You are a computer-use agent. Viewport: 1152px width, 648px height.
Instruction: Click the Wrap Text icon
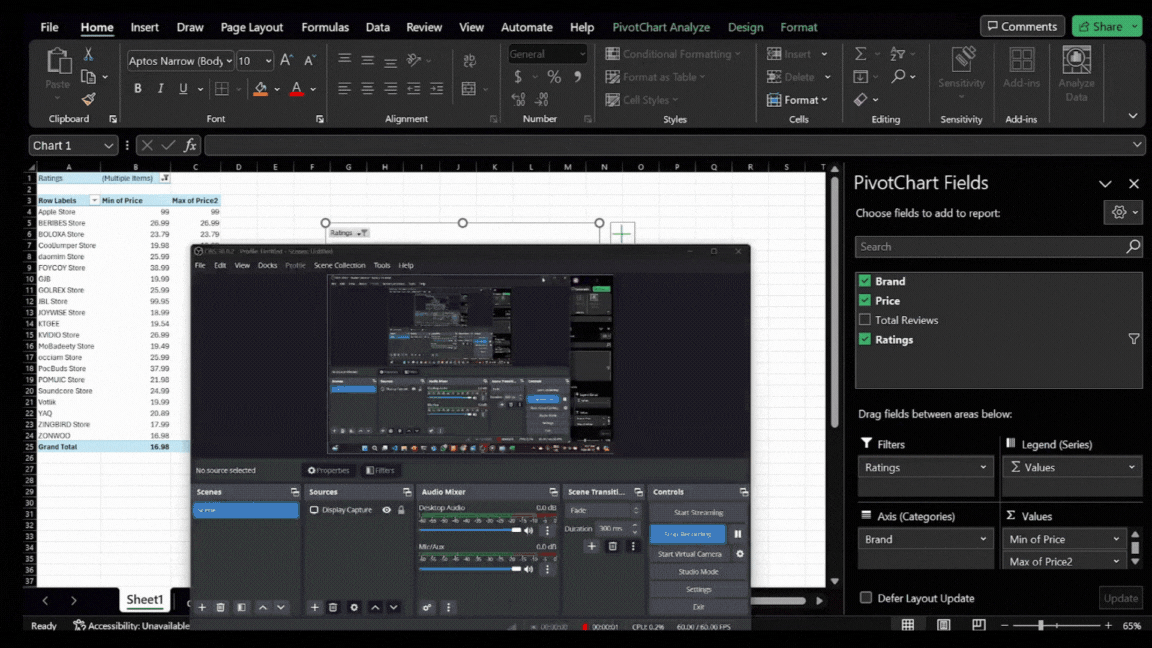click(x=469, y=61)
